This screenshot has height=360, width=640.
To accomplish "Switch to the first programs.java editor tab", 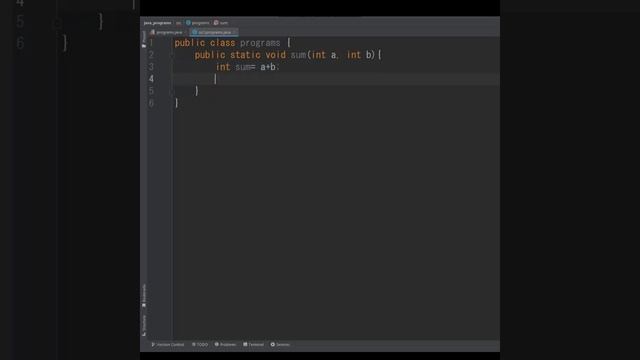I will (167, 32).
